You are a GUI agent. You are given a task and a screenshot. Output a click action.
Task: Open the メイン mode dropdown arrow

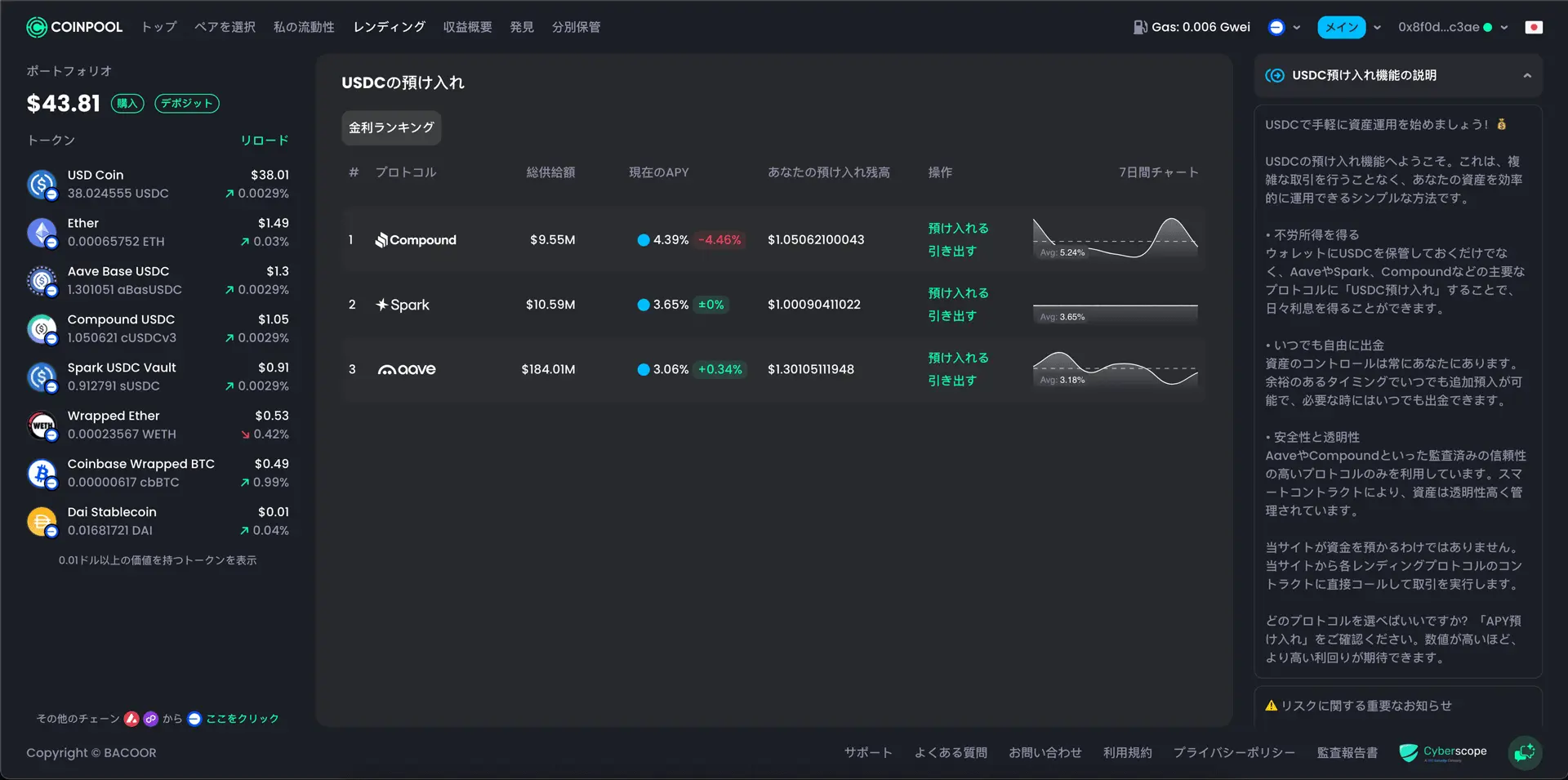coord(1377,27)
